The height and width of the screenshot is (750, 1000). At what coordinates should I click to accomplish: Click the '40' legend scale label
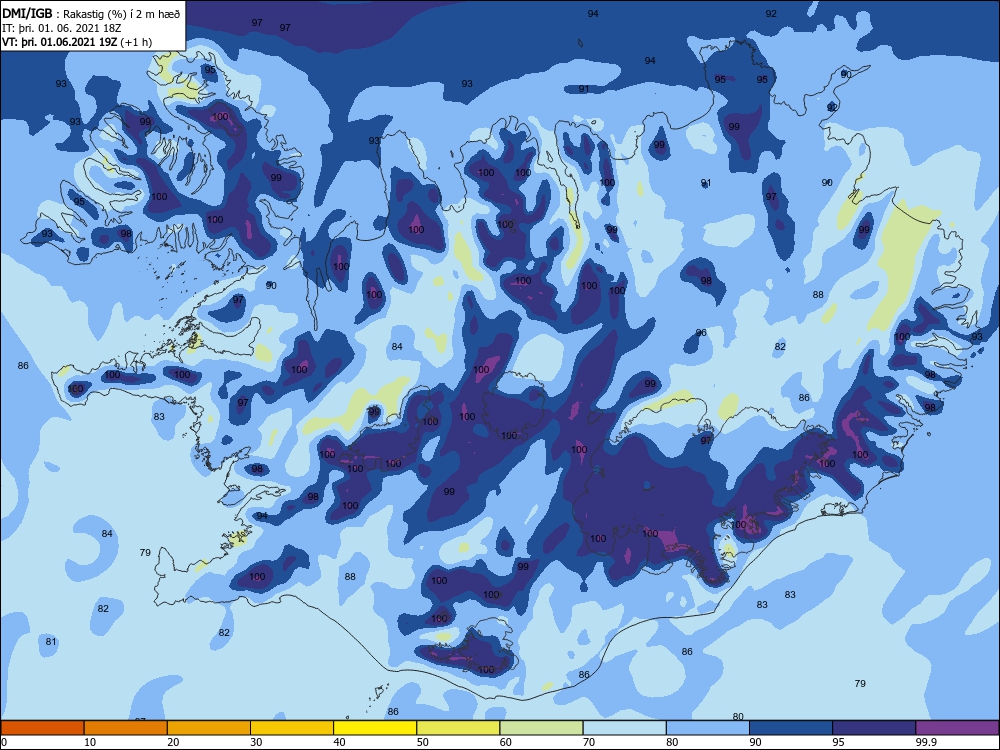pyautogui.click(x=340, y=742)
